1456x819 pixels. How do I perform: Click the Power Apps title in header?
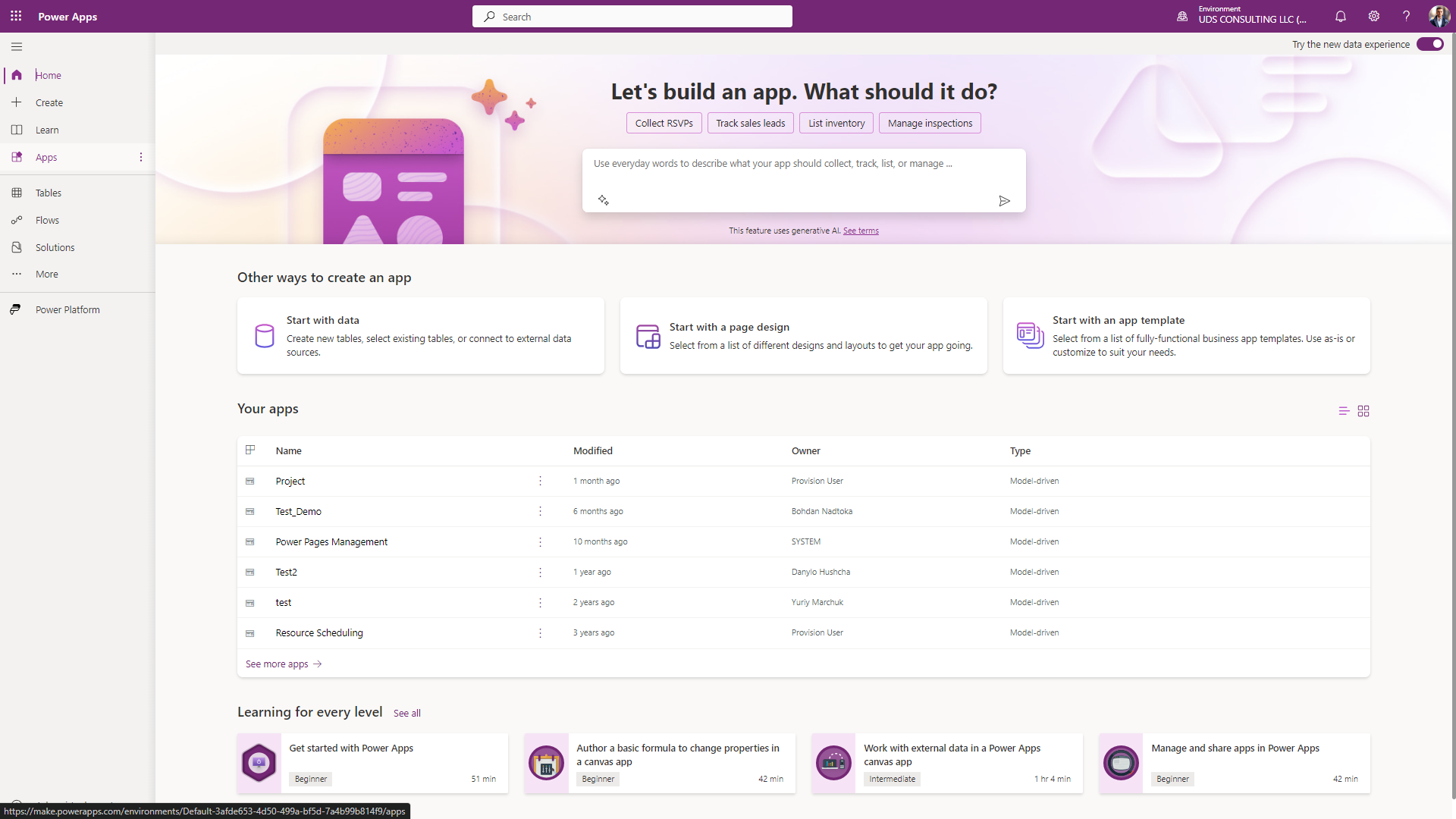tap(67, 16)
